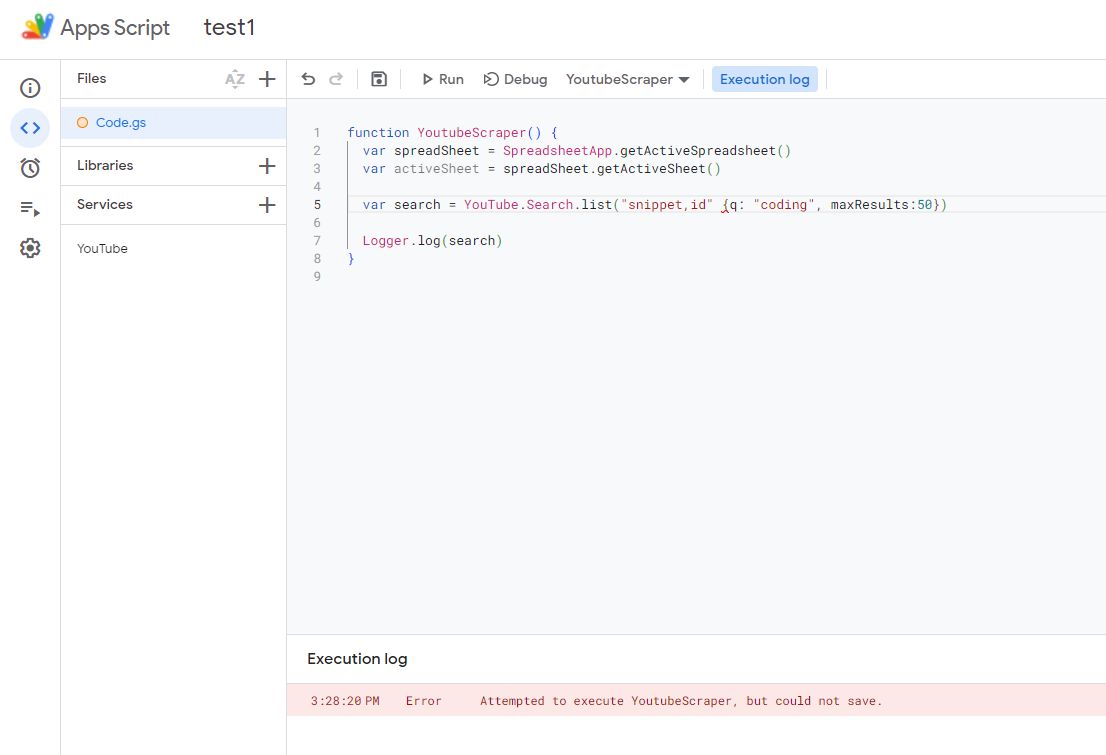
Task: Redo the last edit
Action: 336,79
